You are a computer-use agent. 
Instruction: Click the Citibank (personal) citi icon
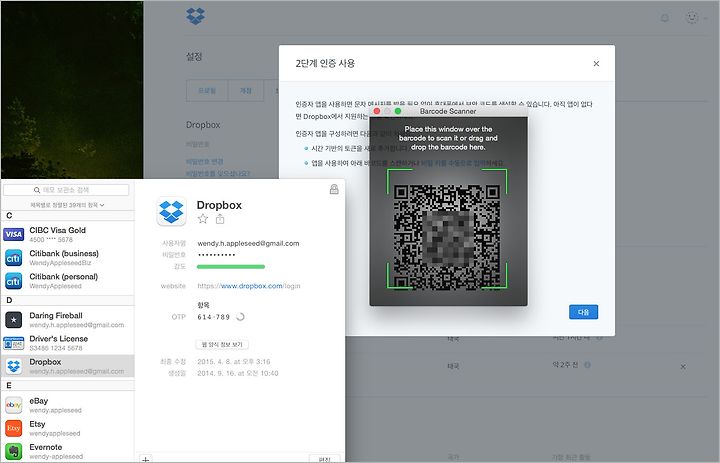13,281
